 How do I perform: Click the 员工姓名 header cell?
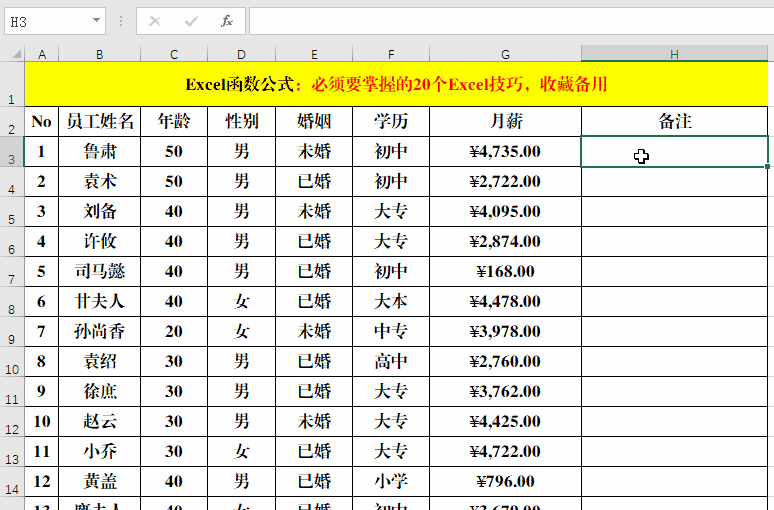click(x=100, y=121)
